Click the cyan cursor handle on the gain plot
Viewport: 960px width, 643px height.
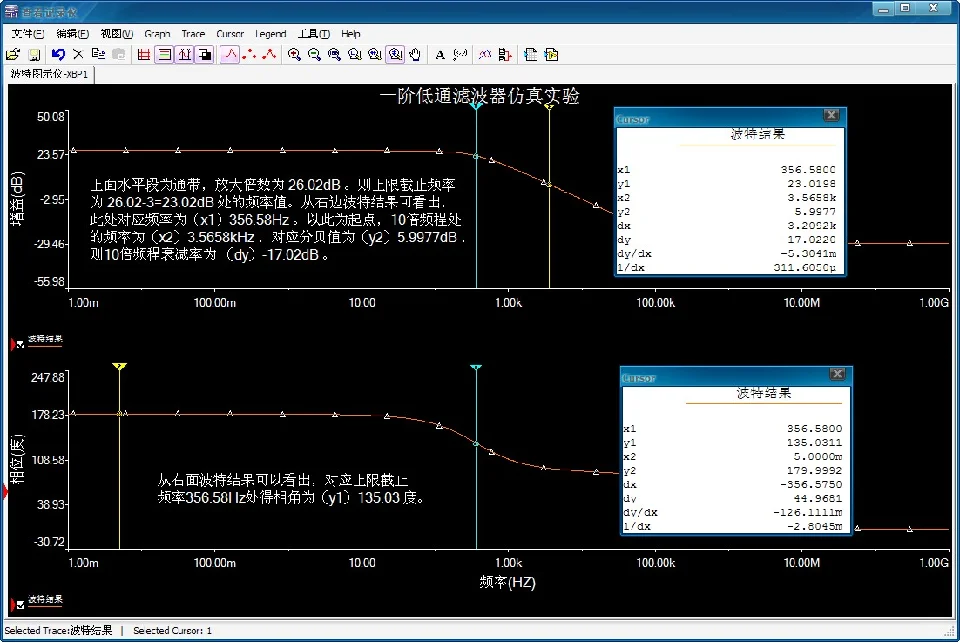pyautogui.click(x=476, y=106)
